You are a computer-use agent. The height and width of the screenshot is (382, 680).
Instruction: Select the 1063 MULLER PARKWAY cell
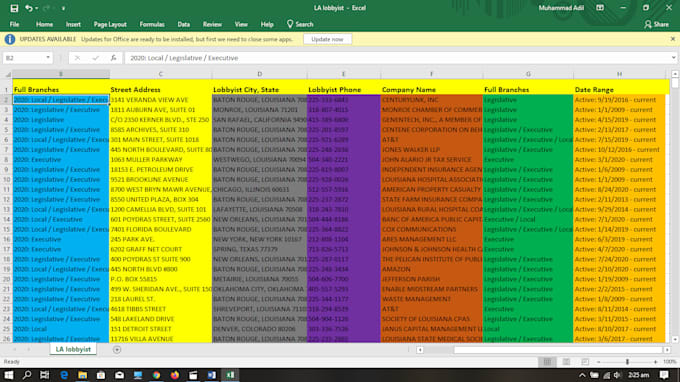(x=160, y=160)
